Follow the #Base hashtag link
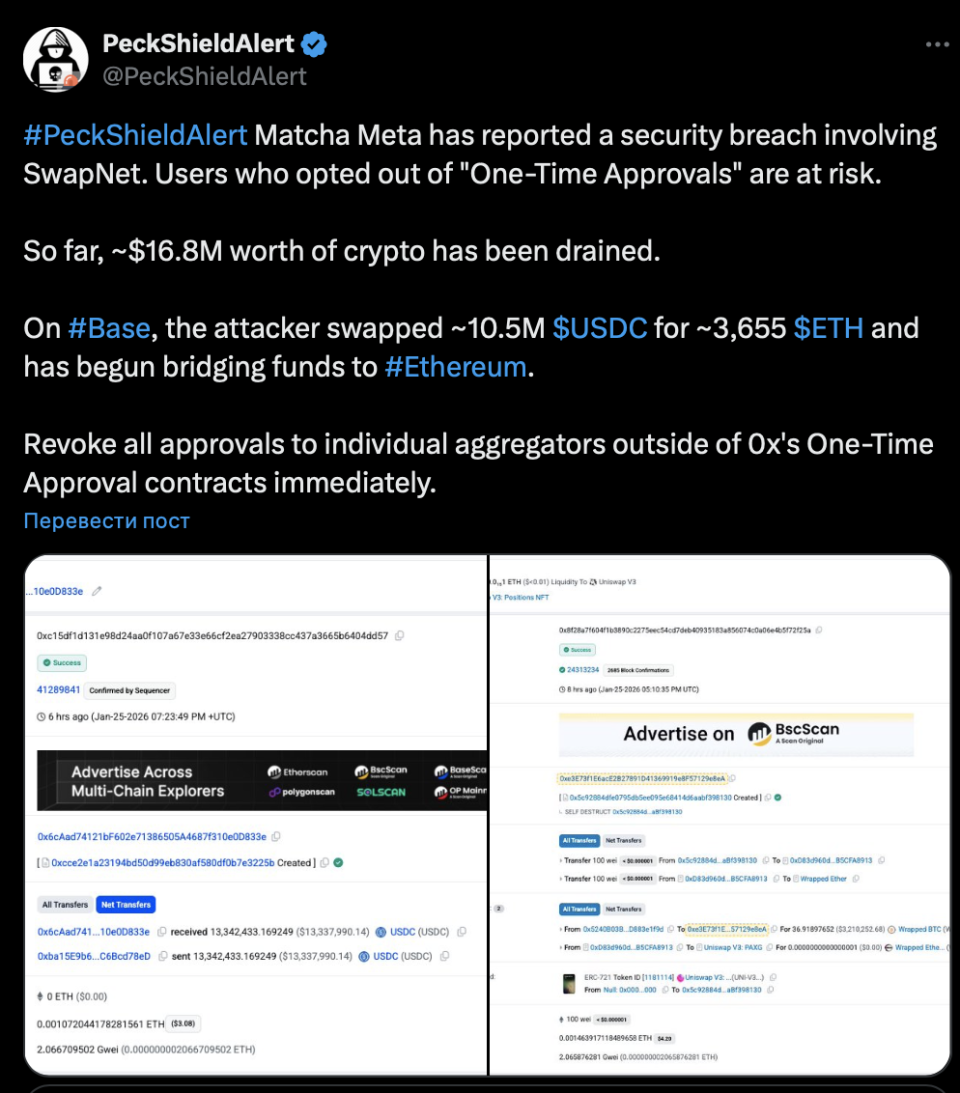Image resolution: width=960 pixels, height=1093 pixels. 108,328
